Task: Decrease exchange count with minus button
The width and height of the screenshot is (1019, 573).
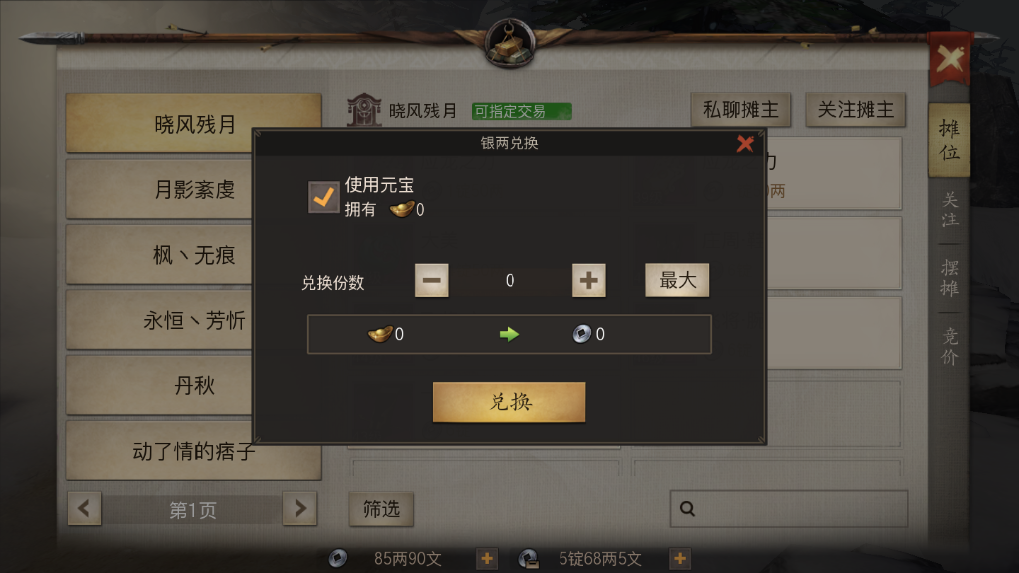Action: tap(432, 280)
